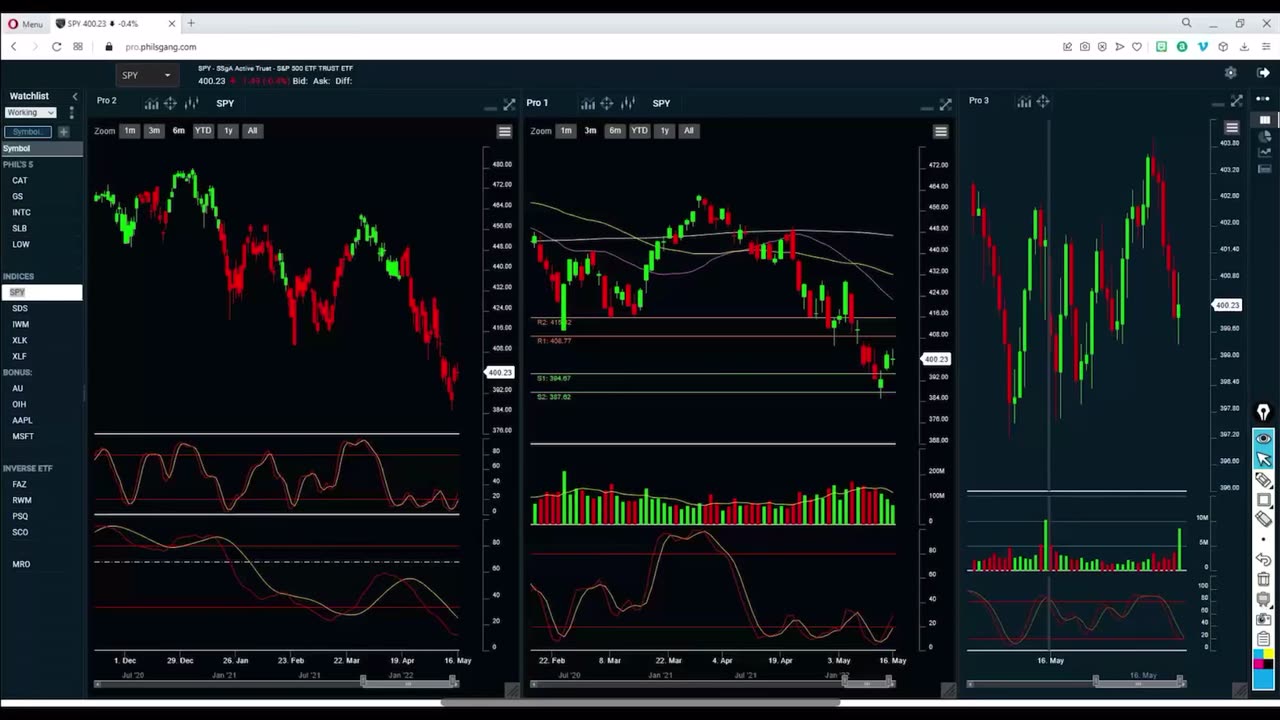Open the Working watchlist dropdown
The image size is (1280, 720).
(x=30, y=113)
